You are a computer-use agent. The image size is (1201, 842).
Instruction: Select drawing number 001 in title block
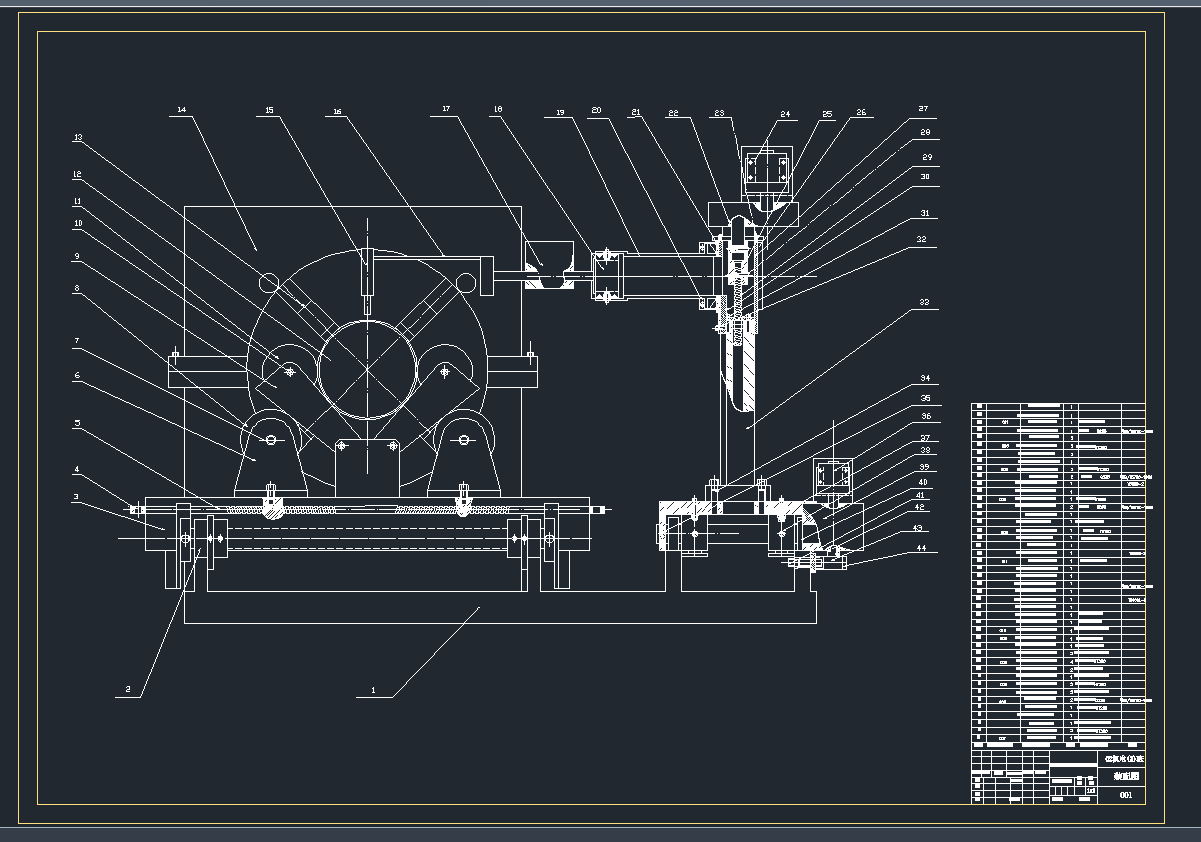point(1125,795)
